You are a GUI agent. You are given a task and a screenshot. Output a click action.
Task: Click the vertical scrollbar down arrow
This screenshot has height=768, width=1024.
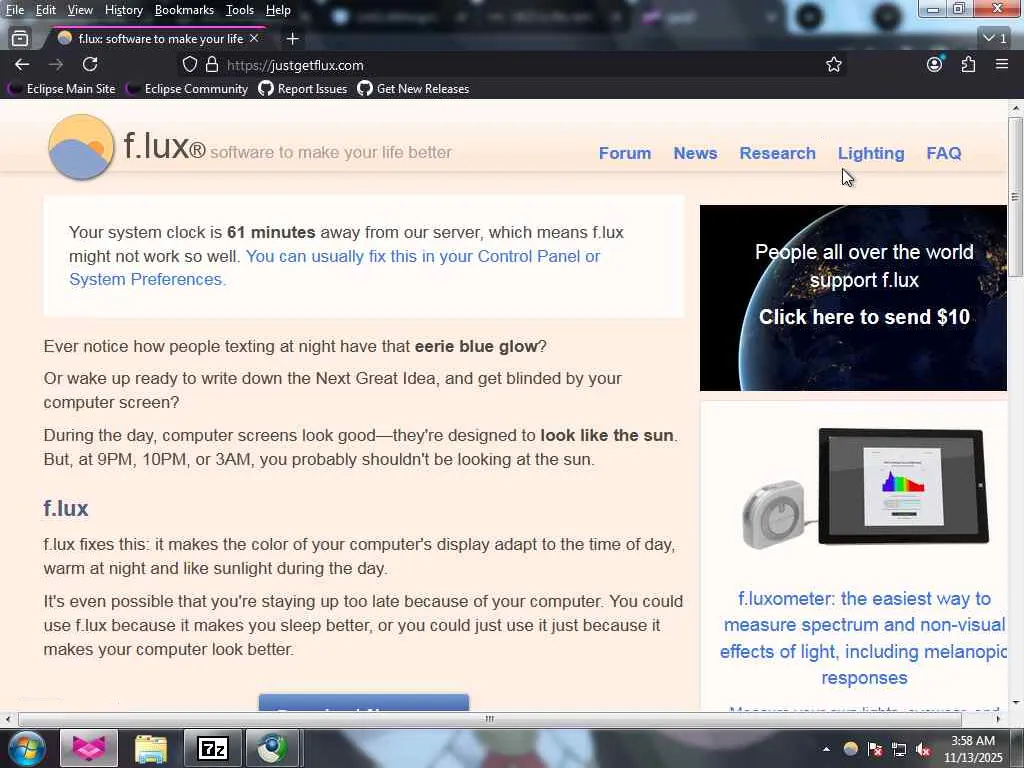tap(1015, 703)
